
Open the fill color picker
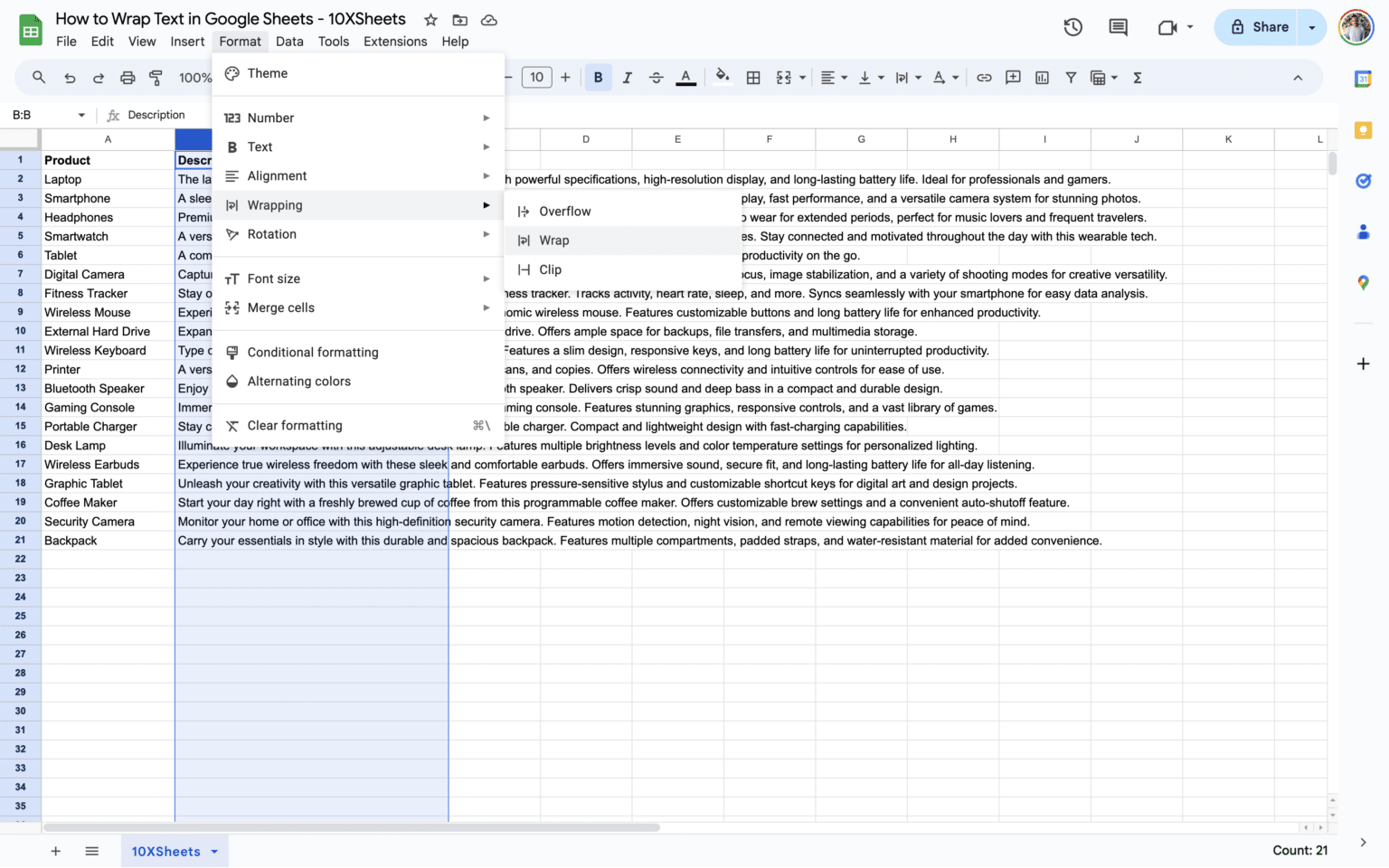722,77
